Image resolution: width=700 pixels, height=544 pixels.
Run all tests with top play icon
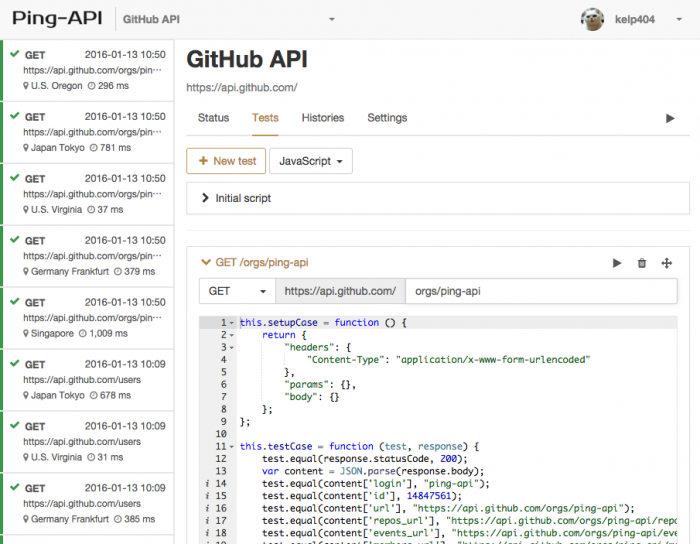pos(670,118)
